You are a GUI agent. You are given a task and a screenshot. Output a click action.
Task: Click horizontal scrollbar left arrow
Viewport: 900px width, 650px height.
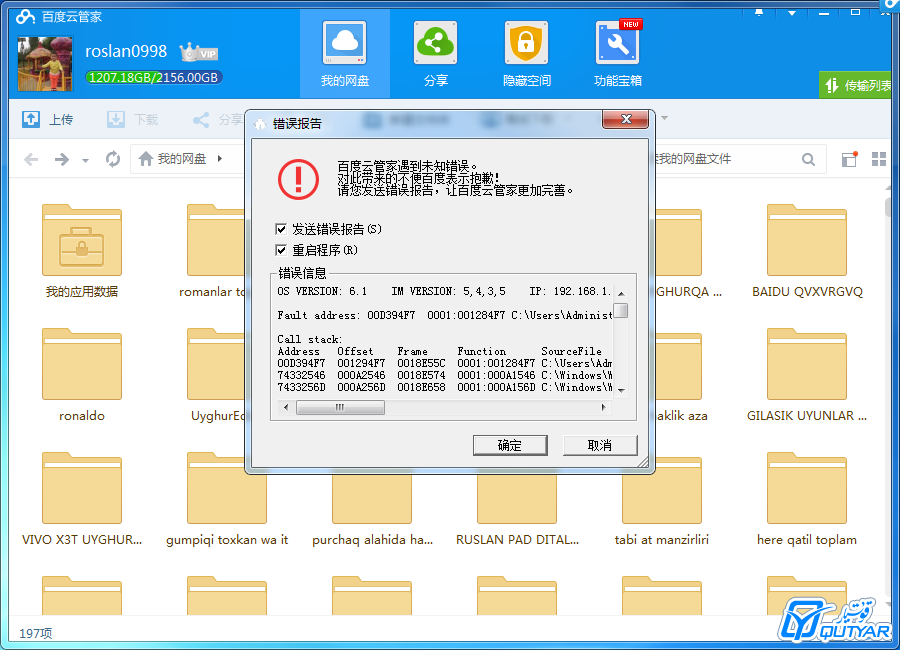point(286,407)
